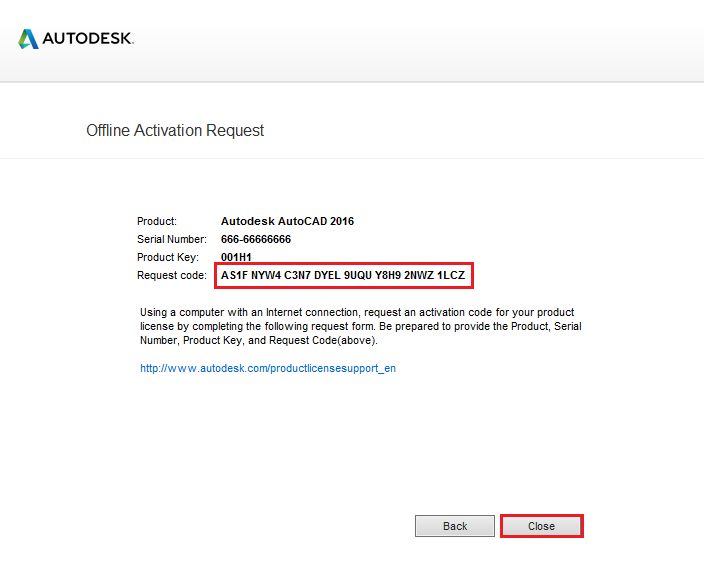Screen dimensions: 704x566
Task: Open the autodesk.com productlicensesupport_en link
Action: (x=268, y=369)
